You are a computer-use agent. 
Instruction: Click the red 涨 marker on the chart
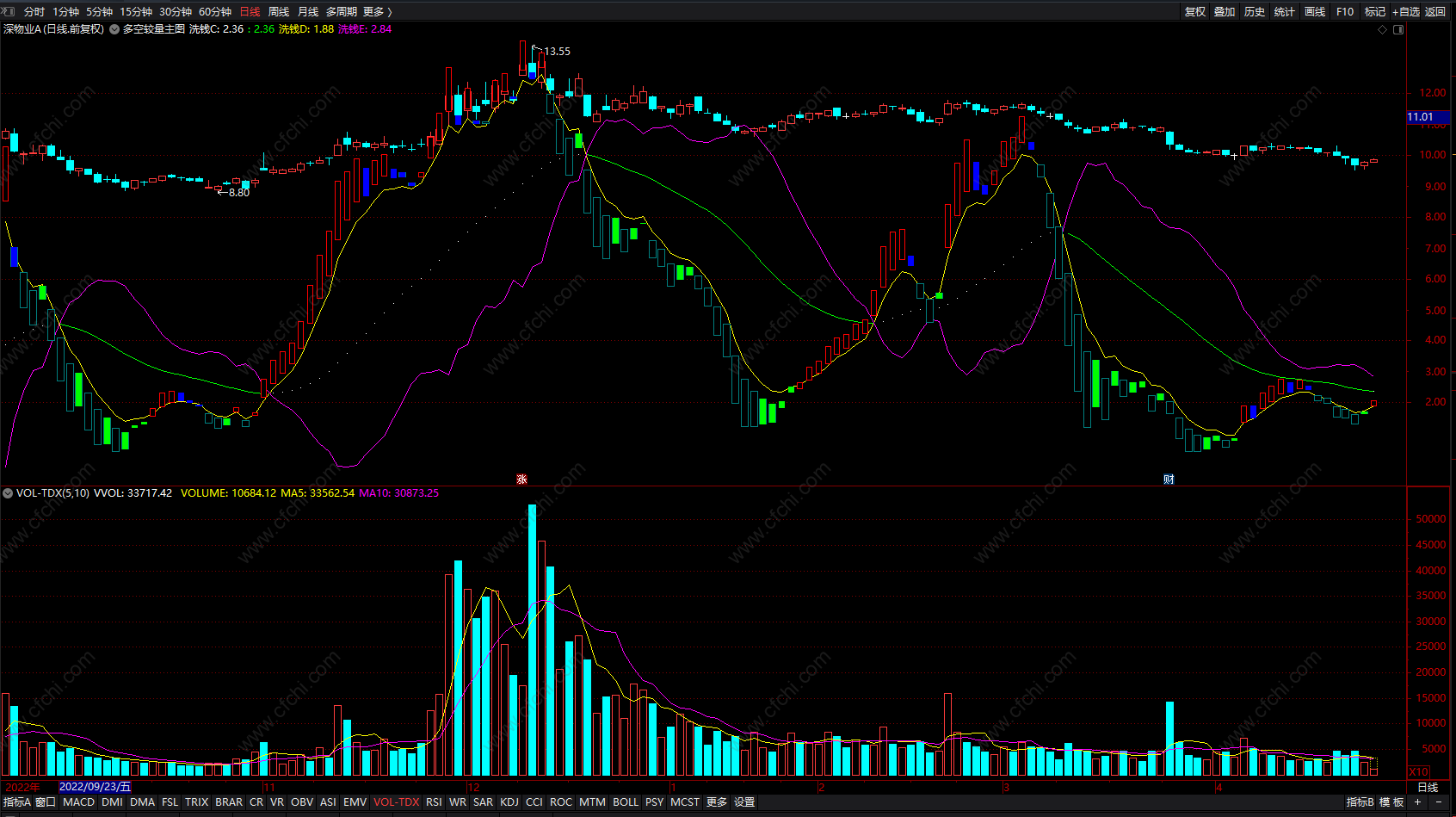pyautogui.click(x=521, y=479)
